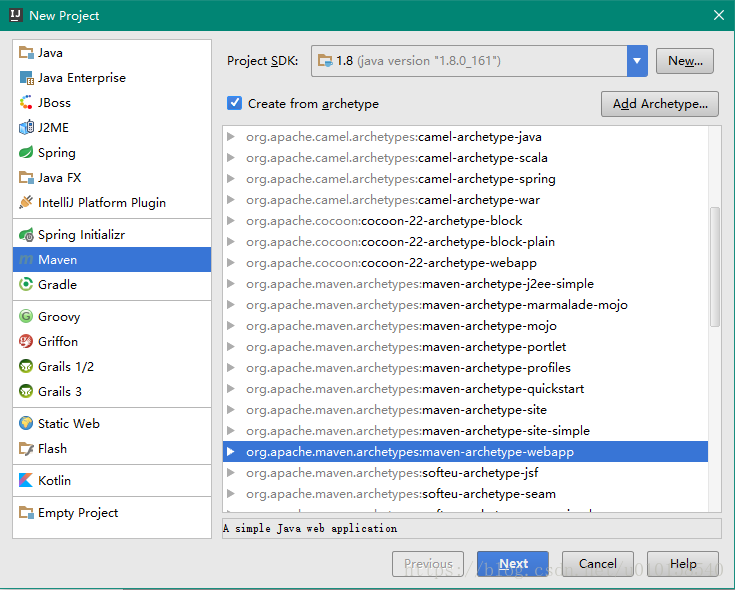Click the Cancel button

click(x=598, y=564)
